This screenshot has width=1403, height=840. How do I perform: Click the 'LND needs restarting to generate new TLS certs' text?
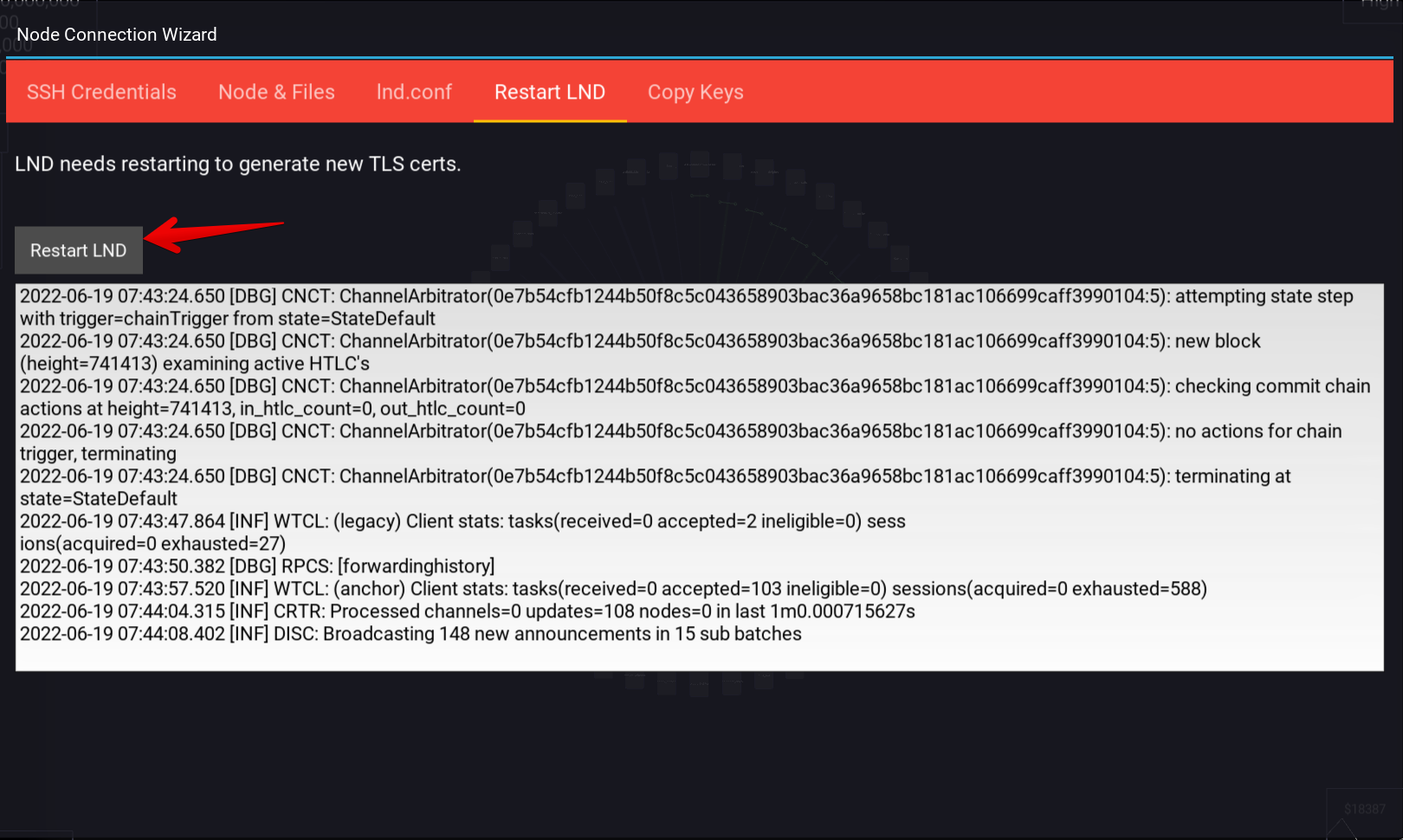click(238, 164)
